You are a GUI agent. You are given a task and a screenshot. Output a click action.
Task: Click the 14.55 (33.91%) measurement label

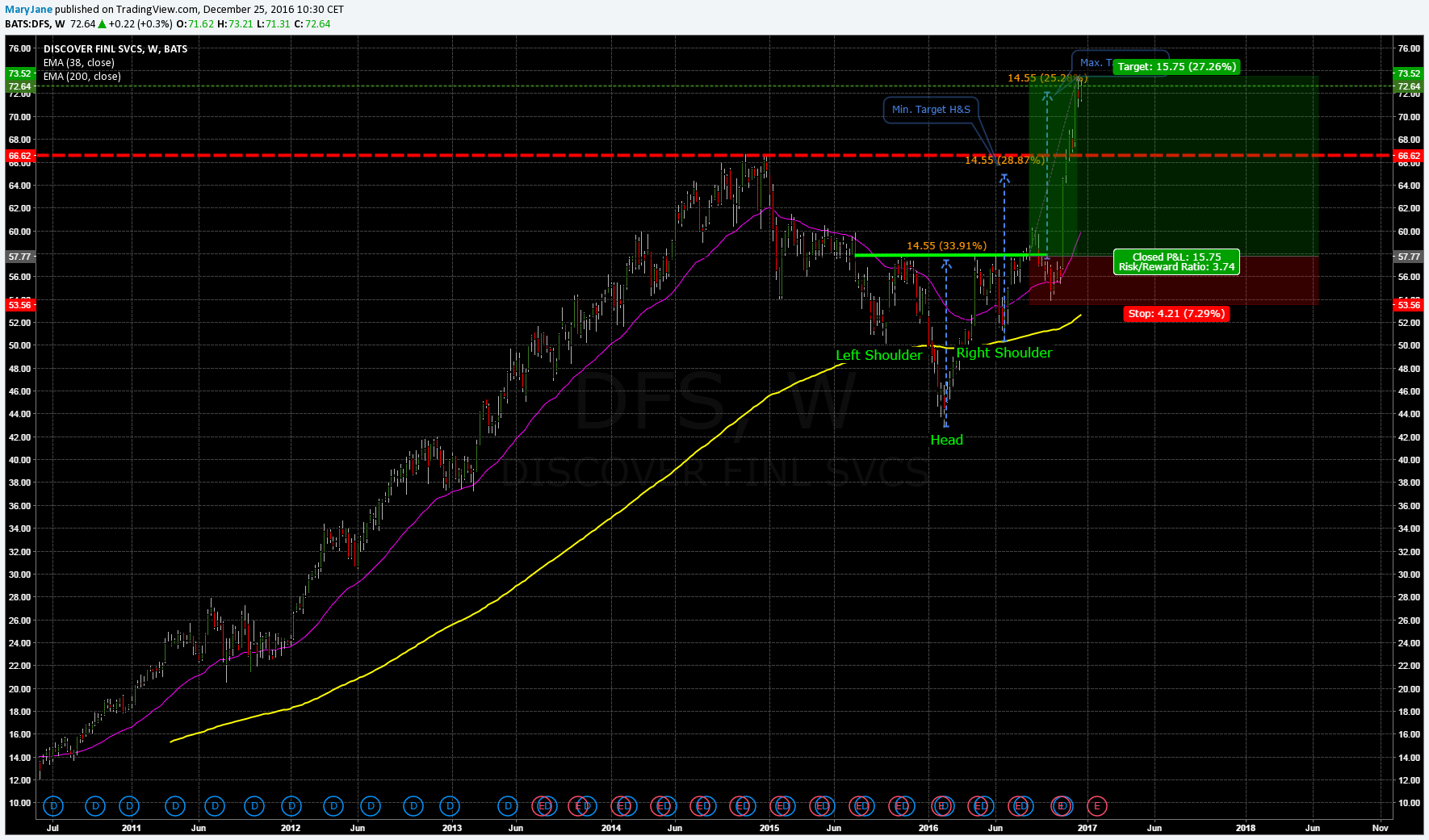coord(946,246)
